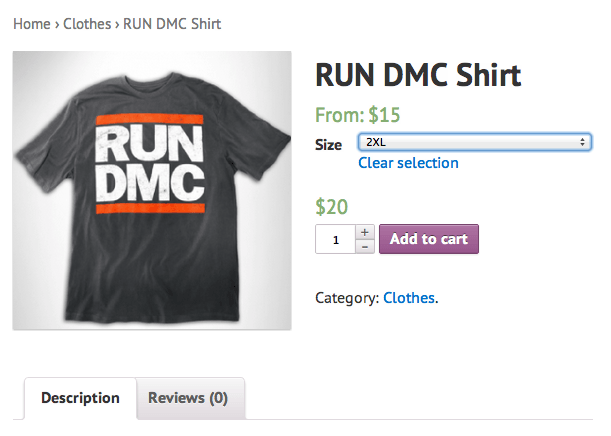Go to Home via breadcrumb
The image size is (611, 436).
pos(31,23)
